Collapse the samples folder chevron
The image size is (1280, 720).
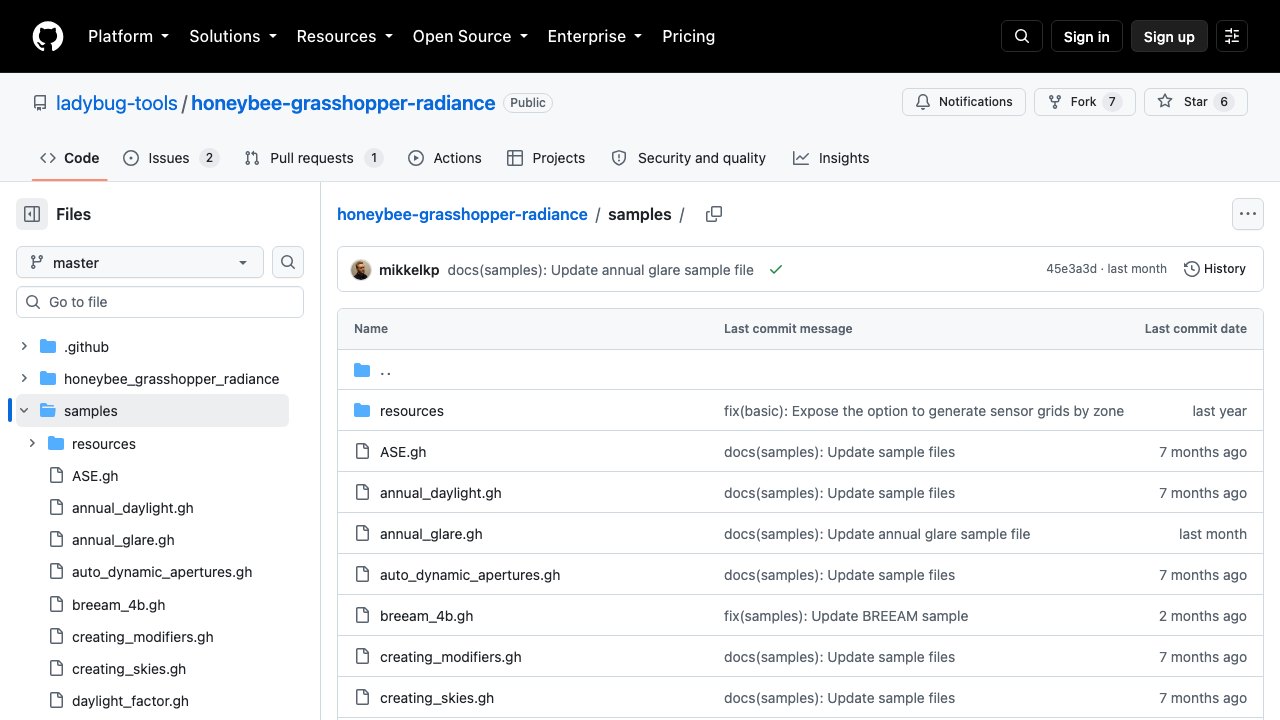pos(24,411)
